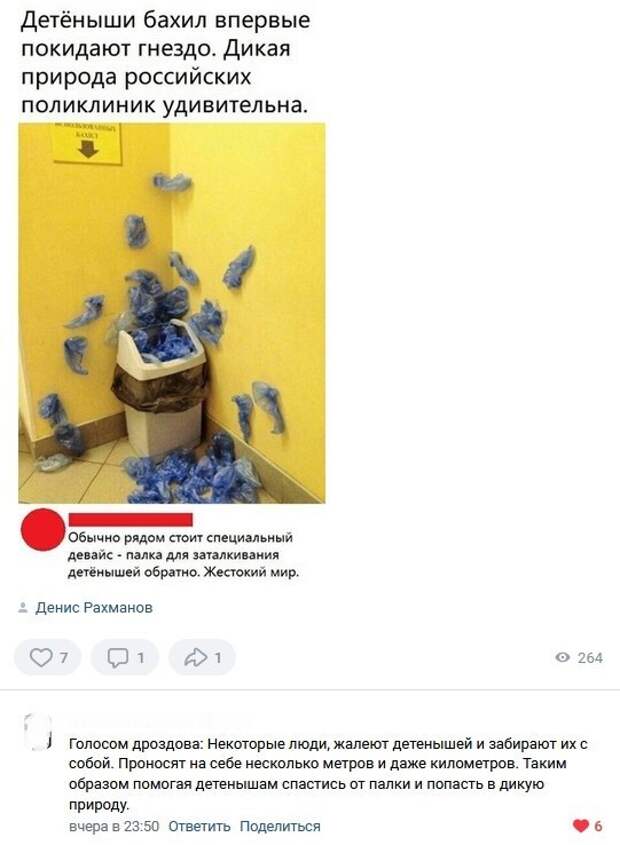
Task: Open the commenter's avatar picture
Action: coord(38,732)
